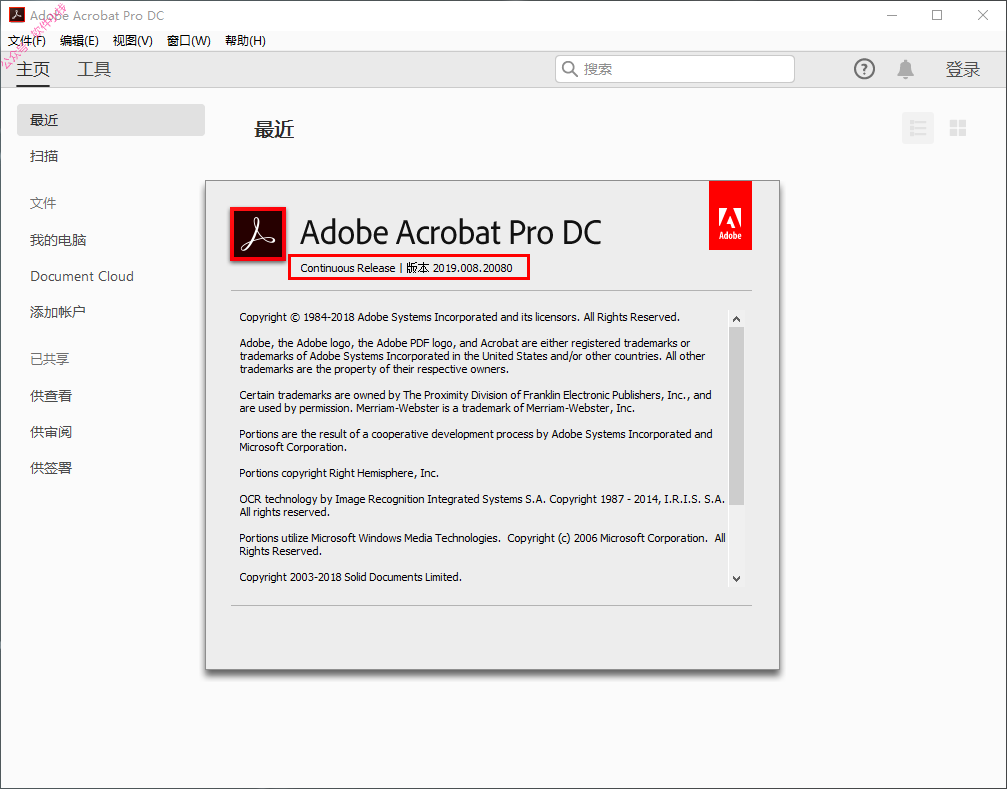Close the Acrobat Pro DC window
This screenshot has width=1007, height=789.
pyautogui.click(x=983, y=15)
